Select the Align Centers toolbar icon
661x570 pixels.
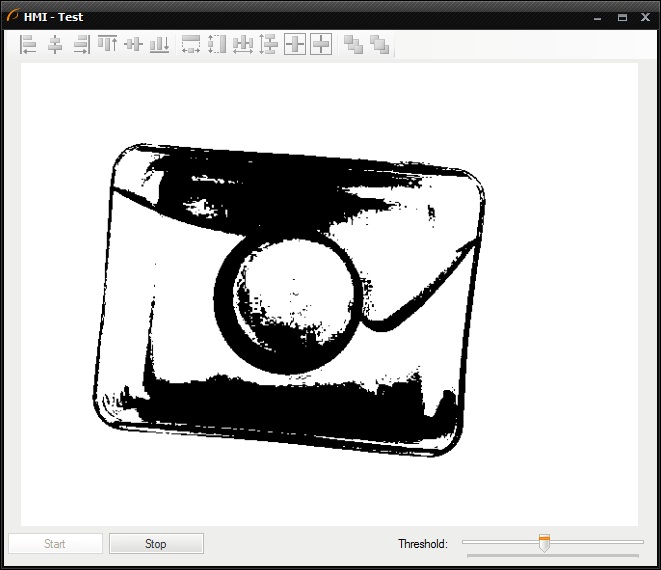55,44
